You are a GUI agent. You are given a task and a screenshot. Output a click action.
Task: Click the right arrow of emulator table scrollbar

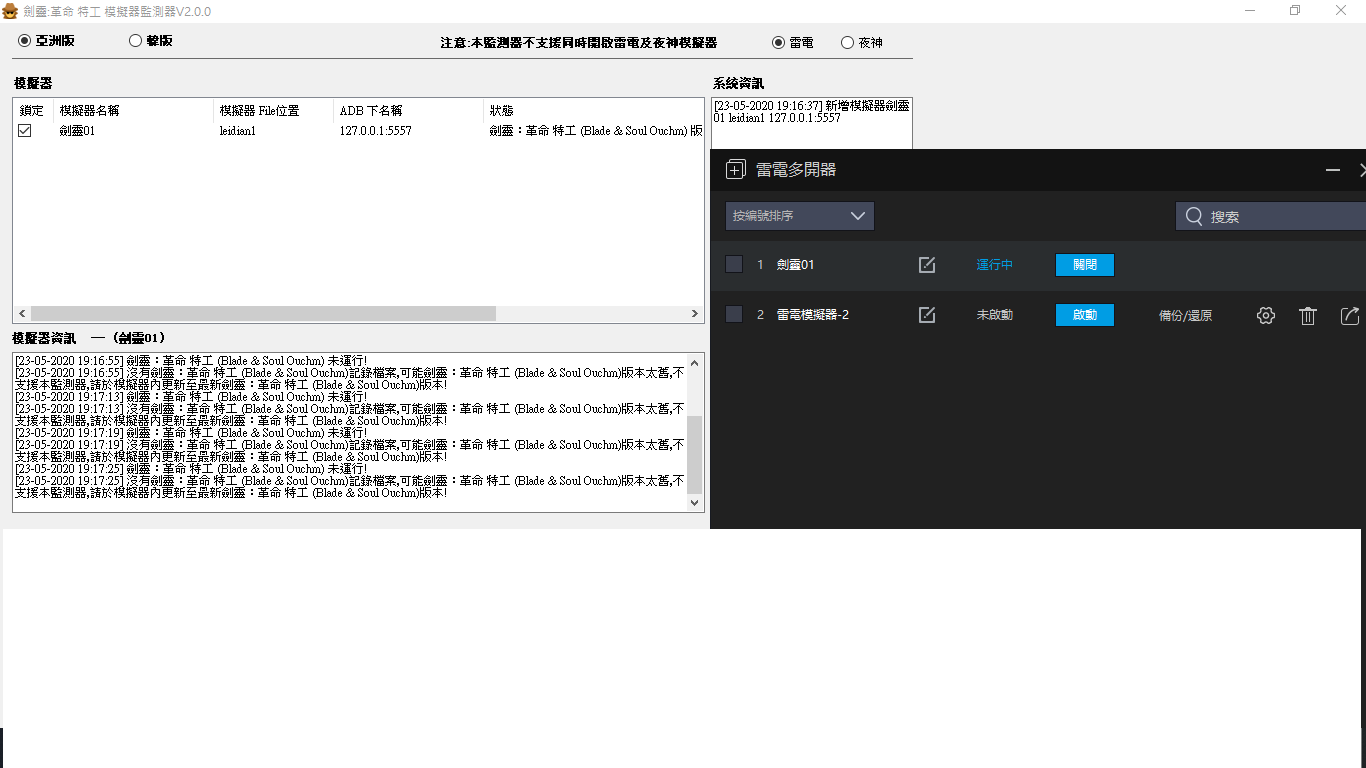point(695,314)
